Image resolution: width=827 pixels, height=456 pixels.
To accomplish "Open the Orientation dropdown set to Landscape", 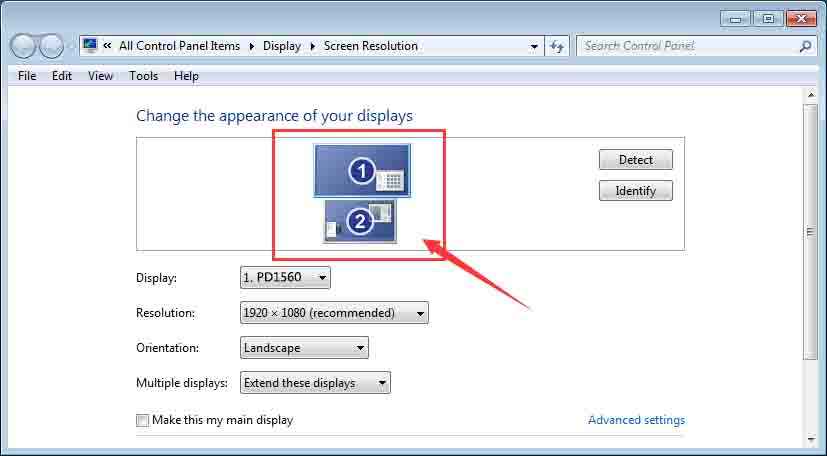I will pos(304,348).
